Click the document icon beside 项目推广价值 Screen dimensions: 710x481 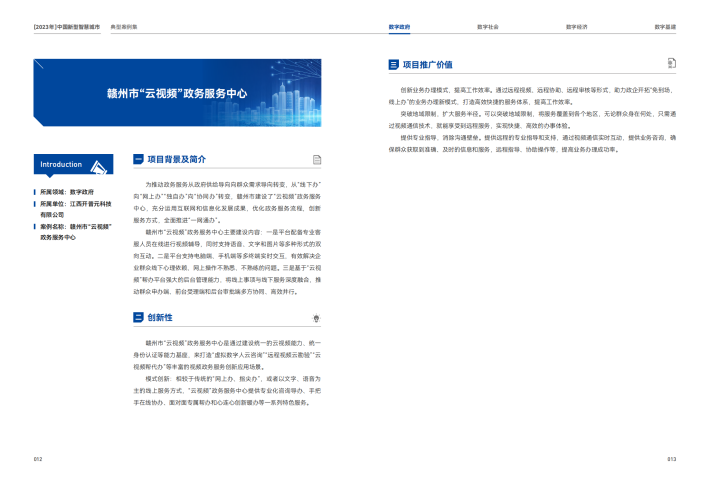tap(672, 63)
